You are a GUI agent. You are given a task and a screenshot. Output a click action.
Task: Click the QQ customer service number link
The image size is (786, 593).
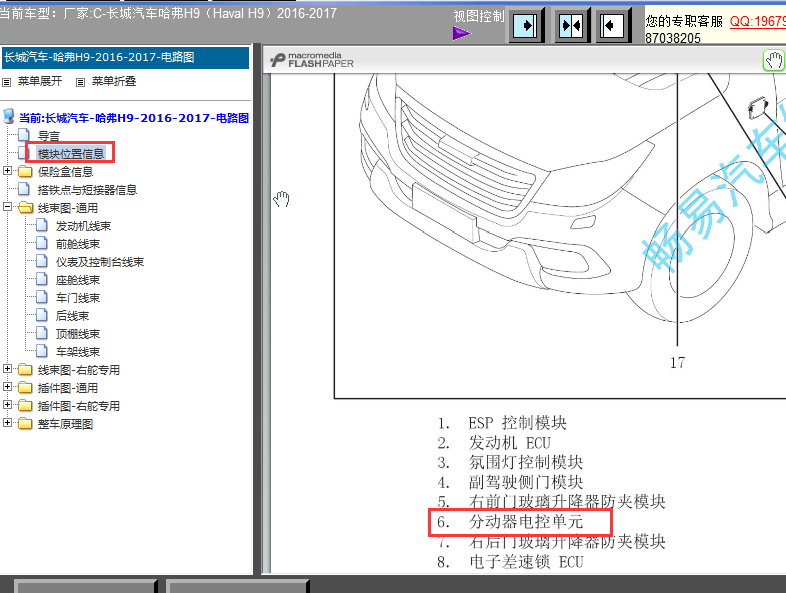coord(757,22)
